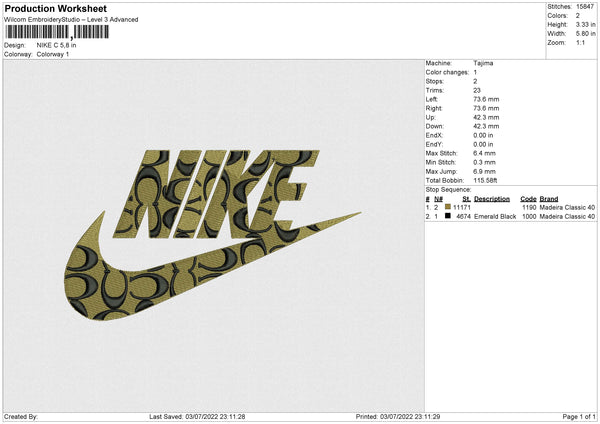Click 'Page 1 of 1' footer text

579,417
